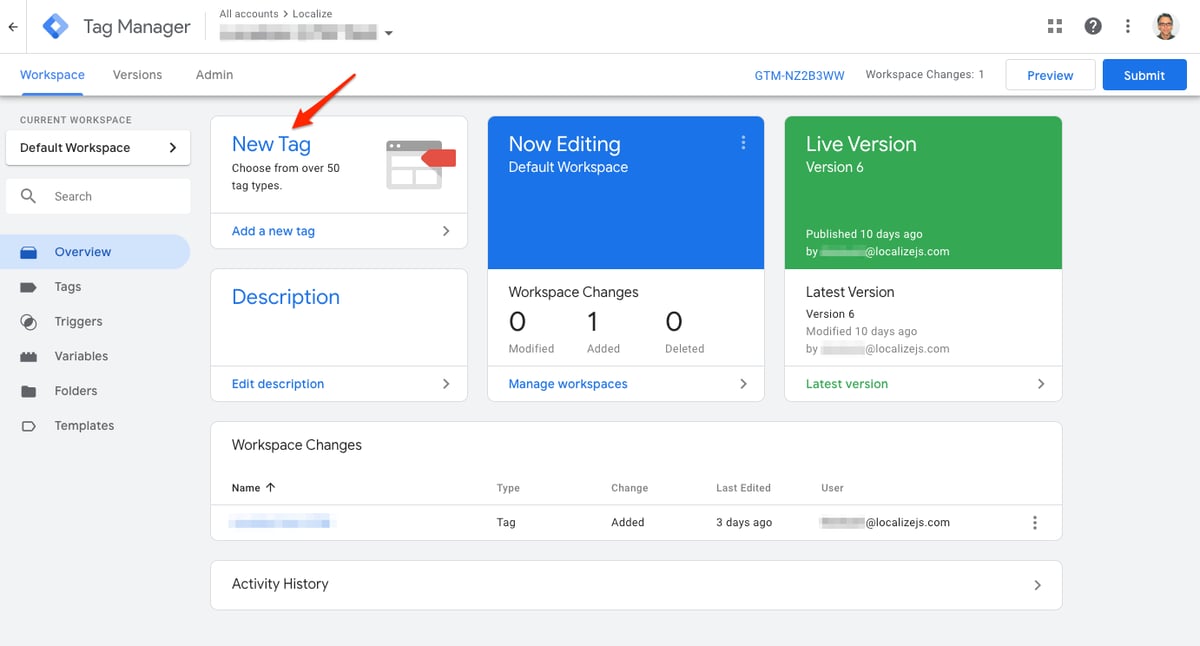Click the User column header
Image resolution: width=1200 pixels, height=646 pixels.
832,488
